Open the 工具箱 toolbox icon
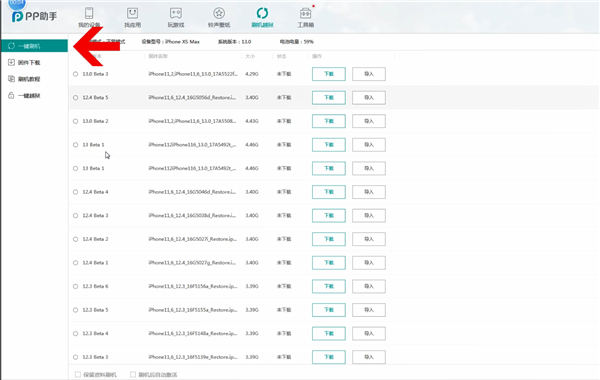 pyautogui.click(x=305, y=13)
